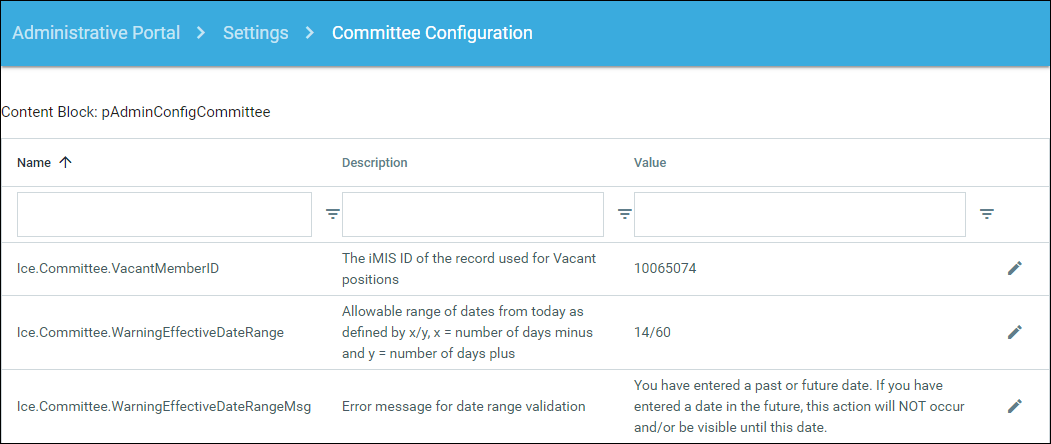Focus the Description filter text box

click(x=472, y=214)
